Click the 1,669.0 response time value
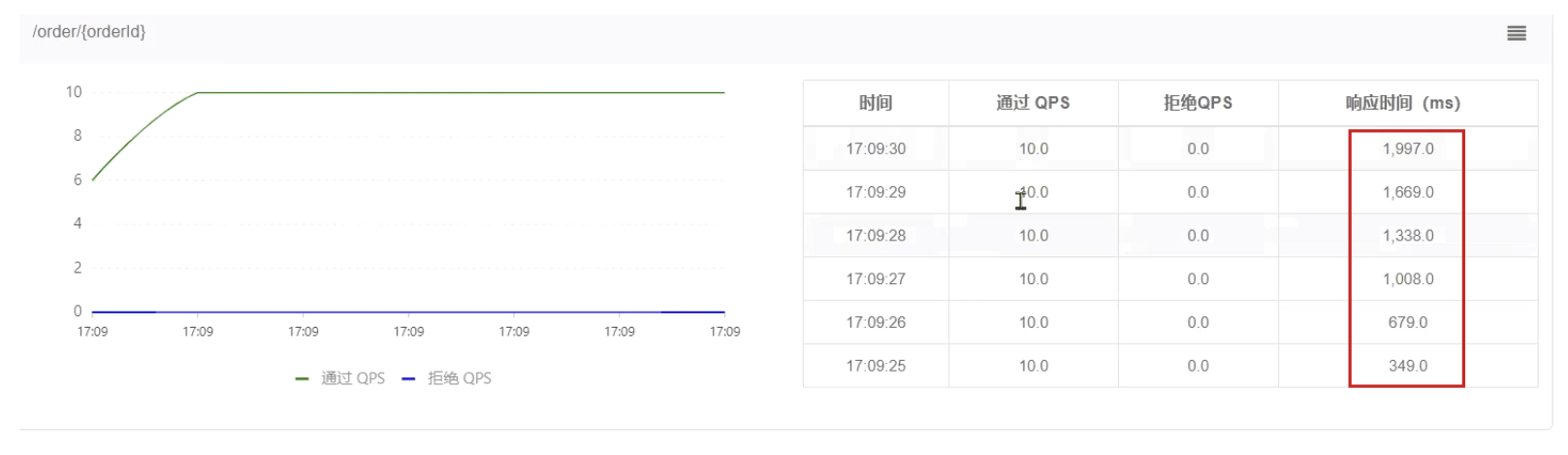The height and width of the screenshot is (455, 1568). 1408,192
